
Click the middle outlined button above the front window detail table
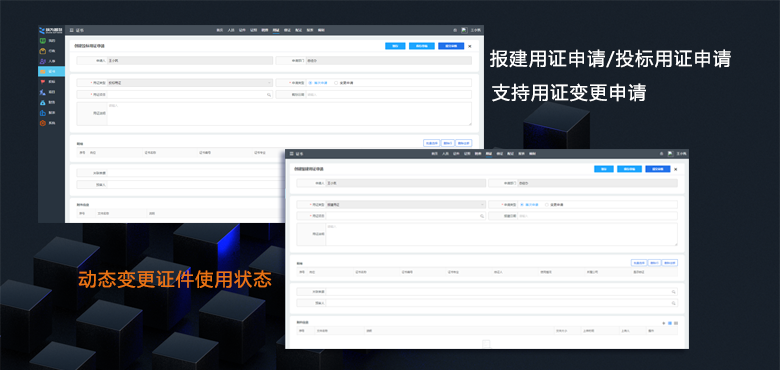(655, 263)
